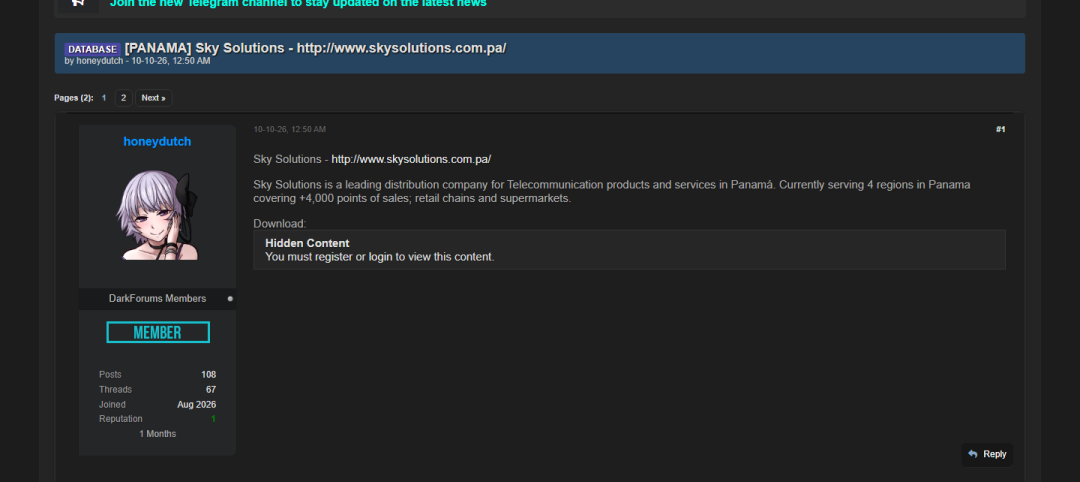
Task: Open skysolutions.com.pa link in post body
Action: coord(411,159)
